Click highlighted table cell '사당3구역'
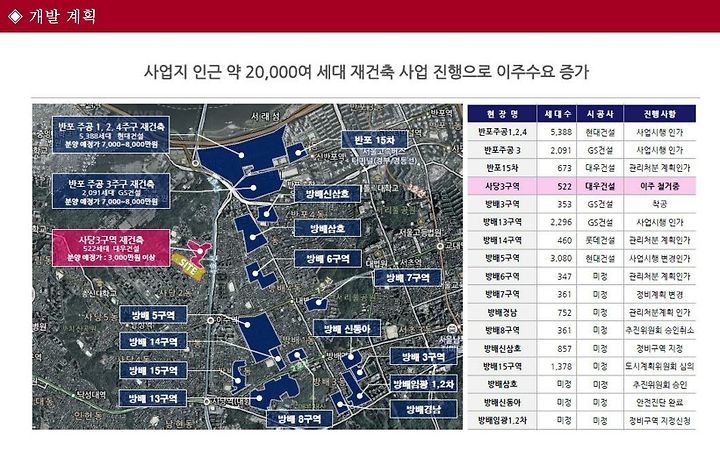720x458 pixels. pyautogui.click(x=502, y=186)
